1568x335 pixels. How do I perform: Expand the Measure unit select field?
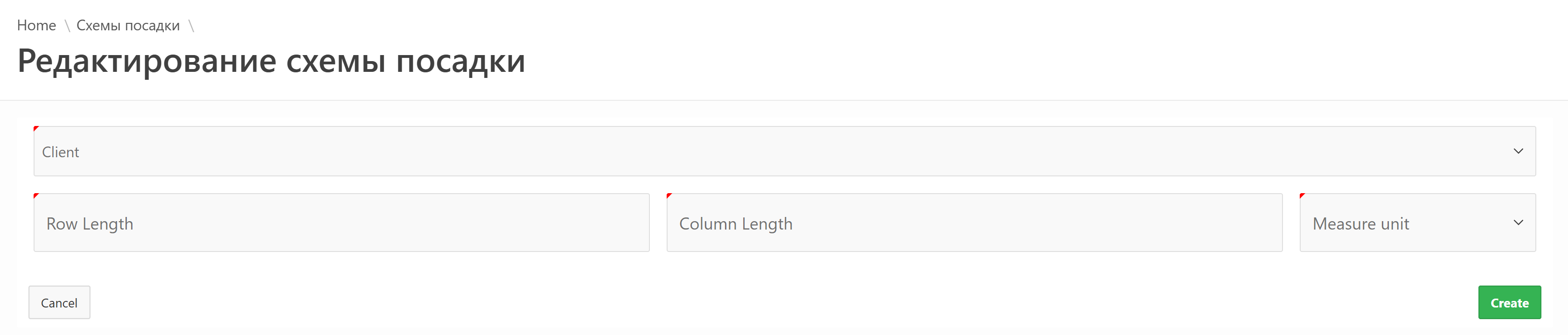(x=1417, y=223)
